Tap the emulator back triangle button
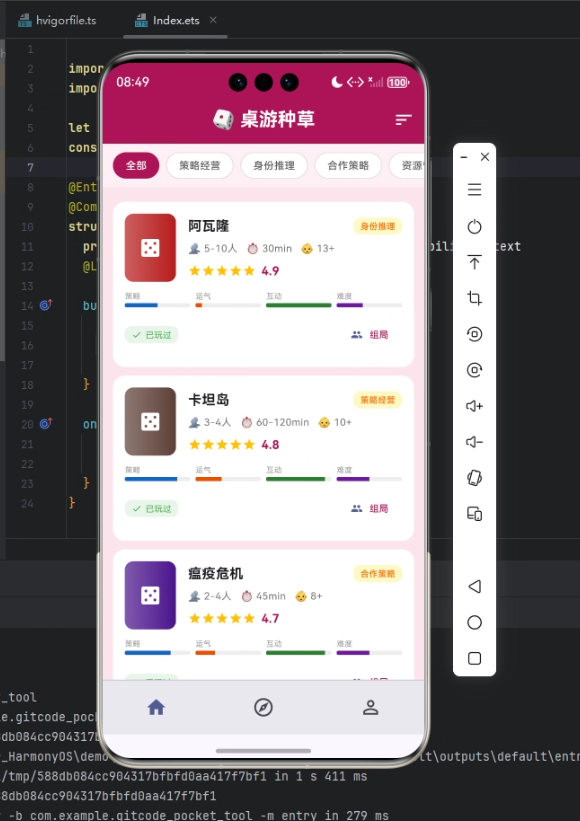Viewport: 580px width, 821px height. tap(474, 586)
